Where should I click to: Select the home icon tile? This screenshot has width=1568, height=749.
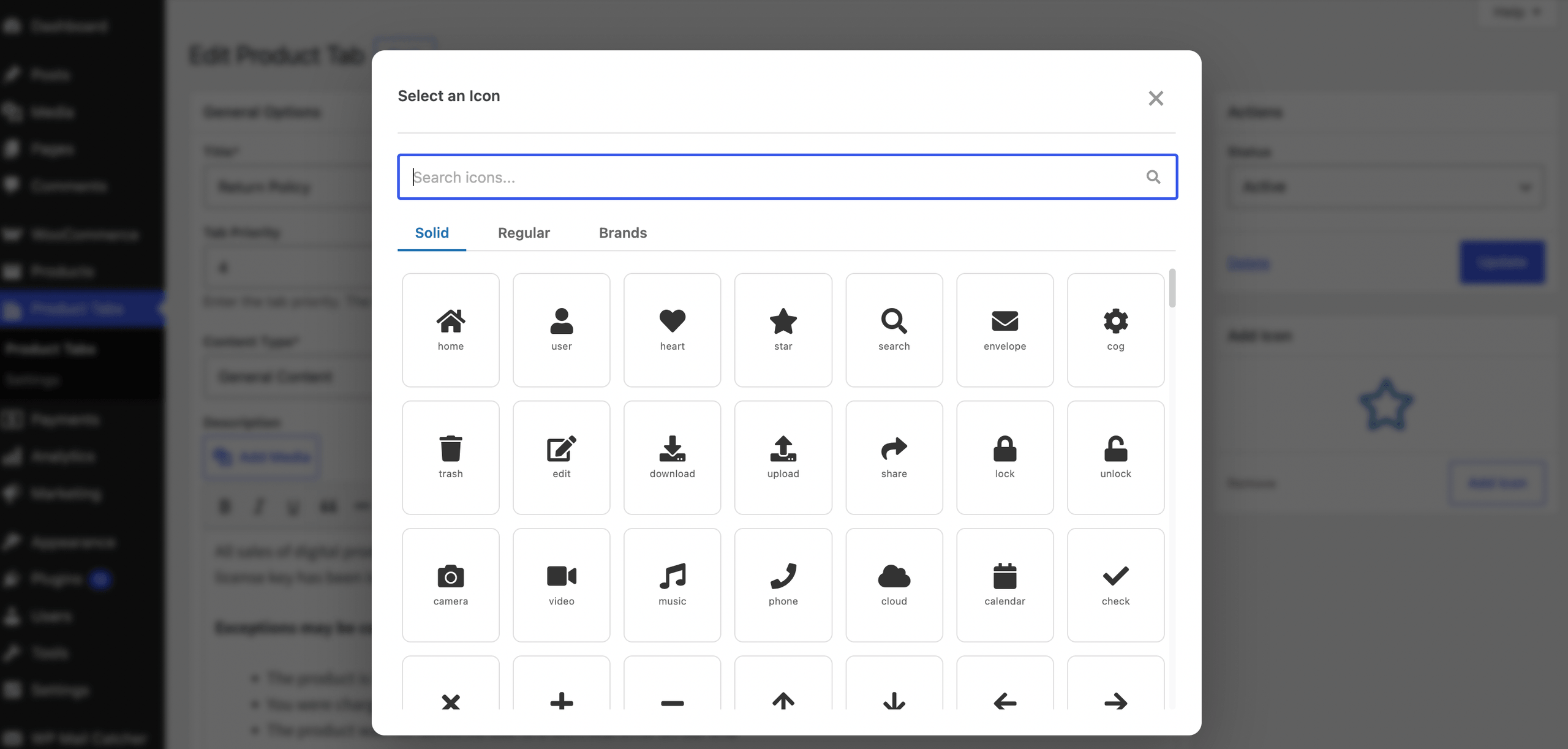click(x=450, y=330)
